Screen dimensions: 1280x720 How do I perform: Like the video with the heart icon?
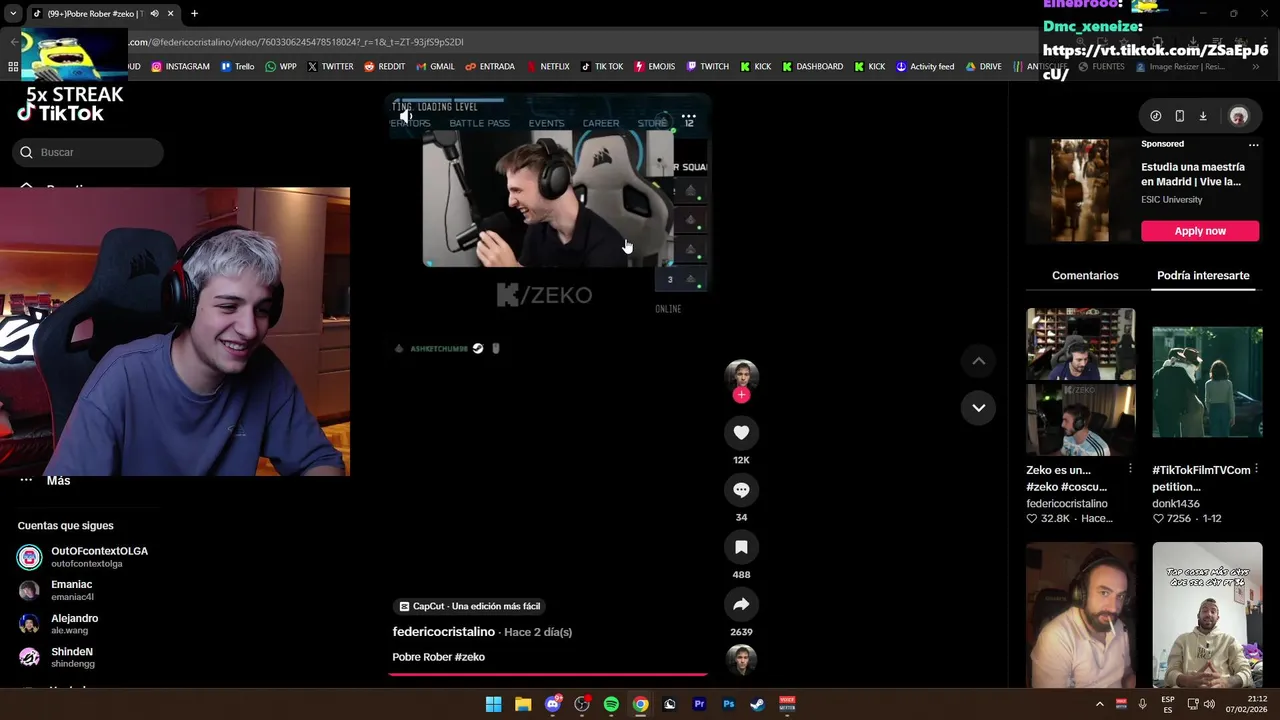[741, 432]
